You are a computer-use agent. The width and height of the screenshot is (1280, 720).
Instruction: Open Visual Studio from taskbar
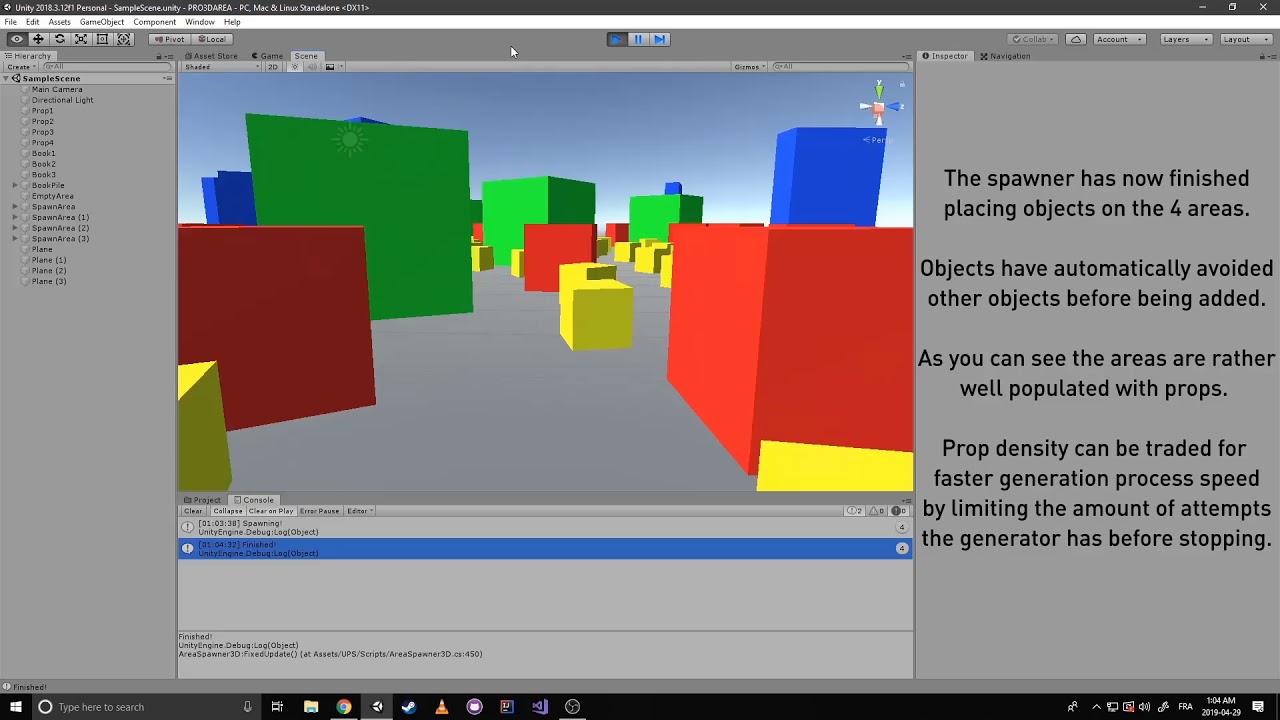(540, 707)
